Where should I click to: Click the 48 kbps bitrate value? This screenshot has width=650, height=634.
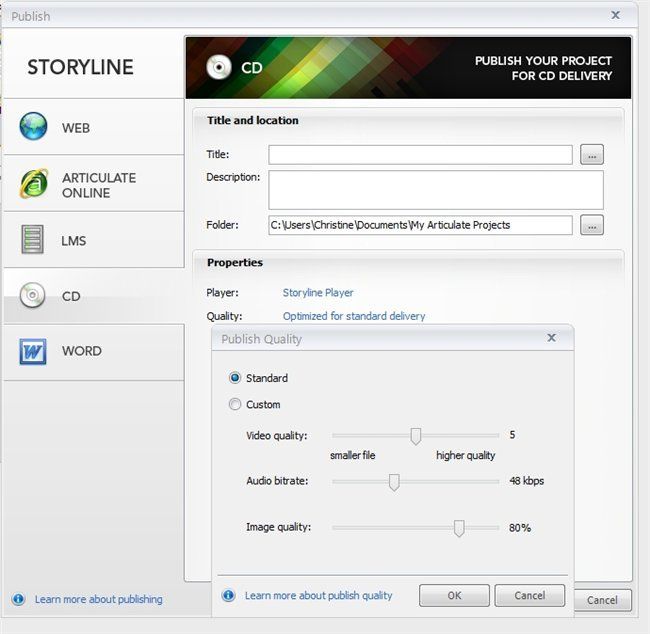[x=526, y=481]
